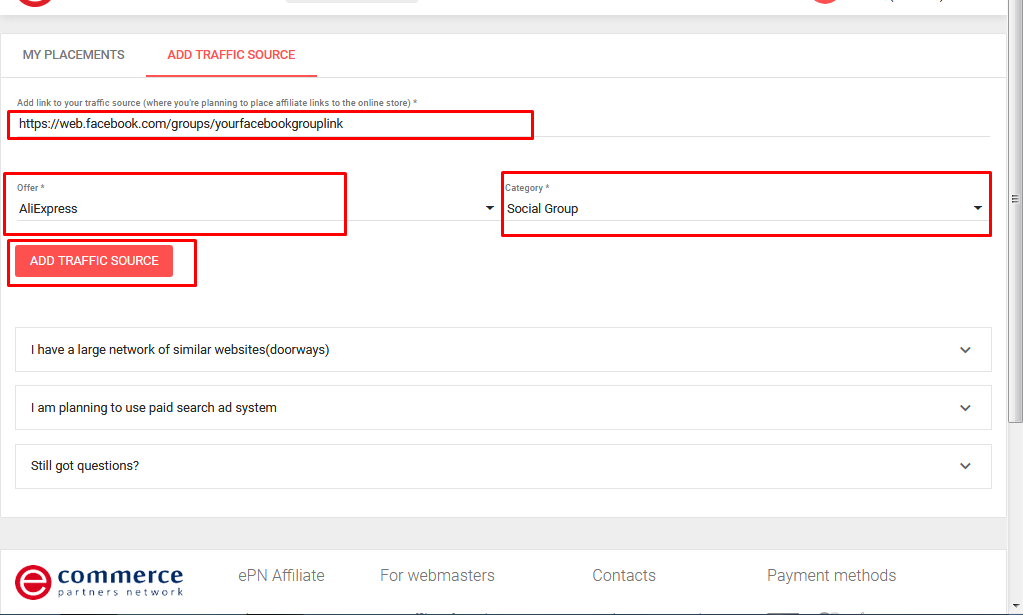Click chevron beside Still got questions

click(965, 466)
